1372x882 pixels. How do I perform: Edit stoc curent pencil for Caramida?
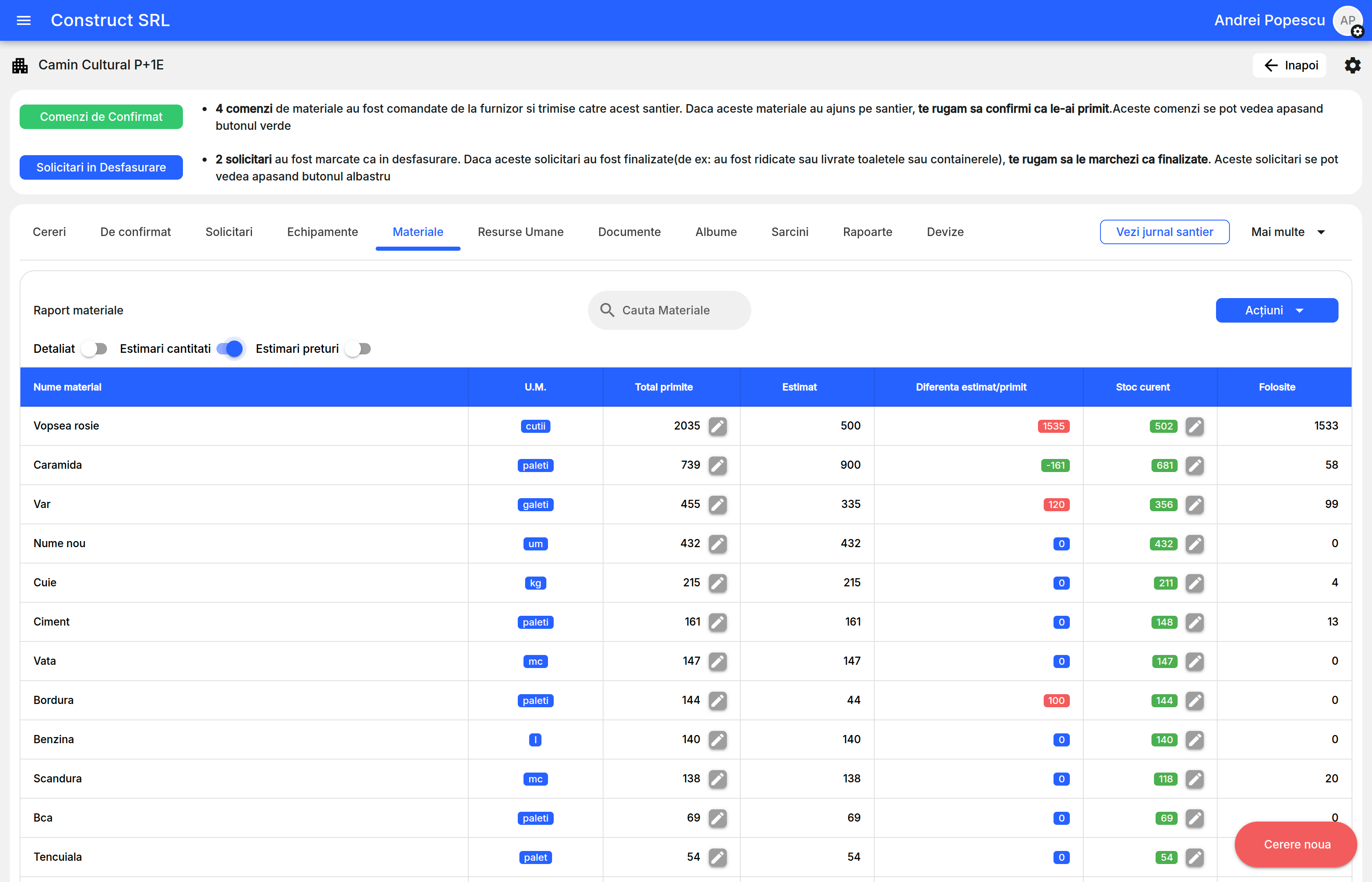(x=1194, y=465)
